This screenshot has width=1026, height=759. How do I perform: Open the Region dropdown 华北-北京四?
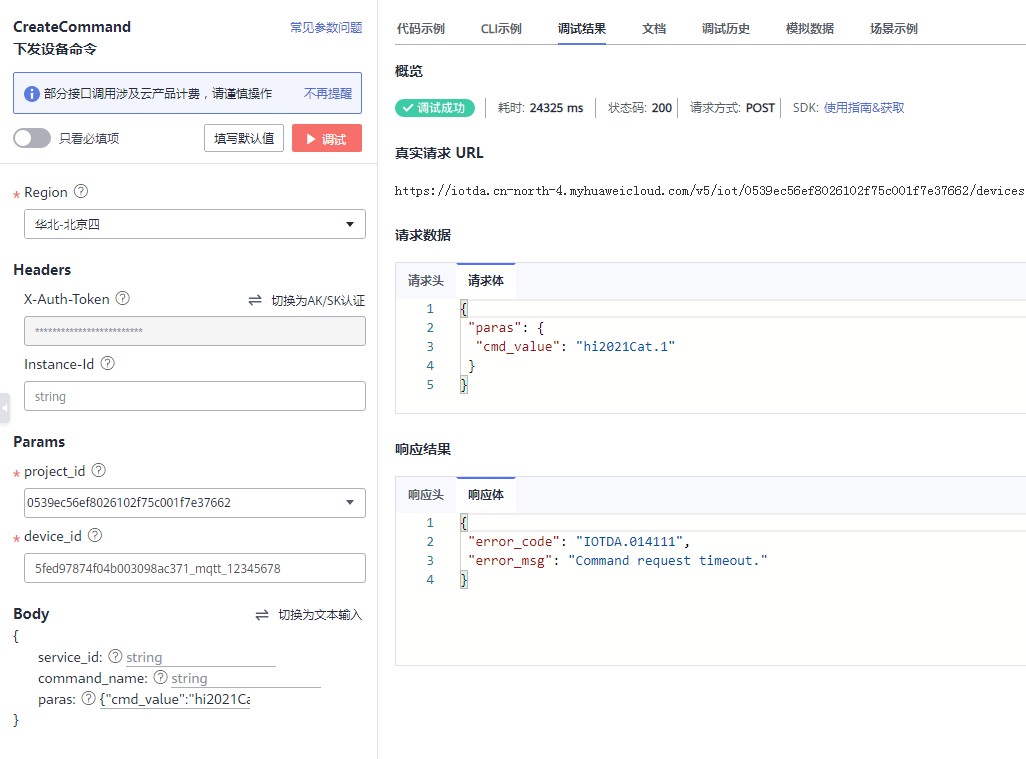coord(195,224)
